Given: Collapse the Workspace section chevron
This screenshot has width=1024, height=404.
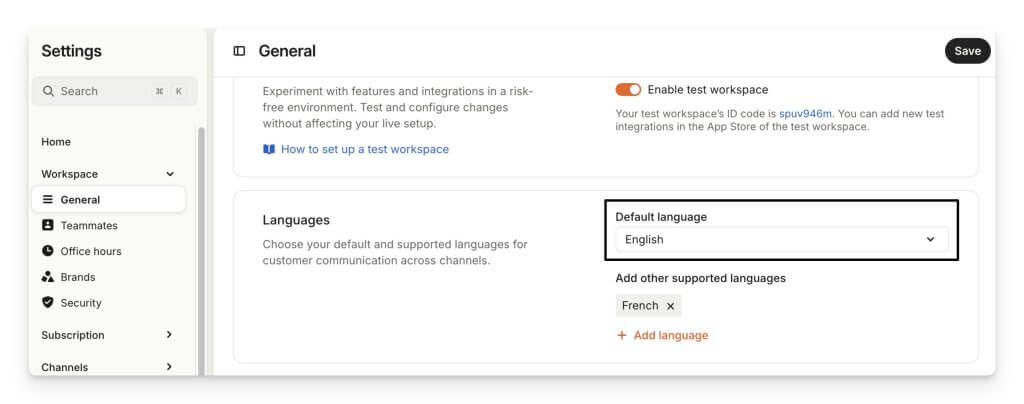Looking at the screenshot, I should [169, 174].
